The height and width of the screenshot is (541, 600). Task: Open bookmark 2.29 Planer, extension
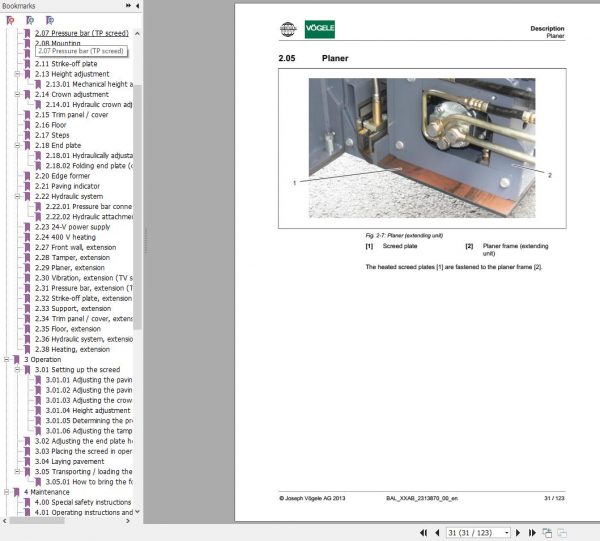click(x=70, y=267)
